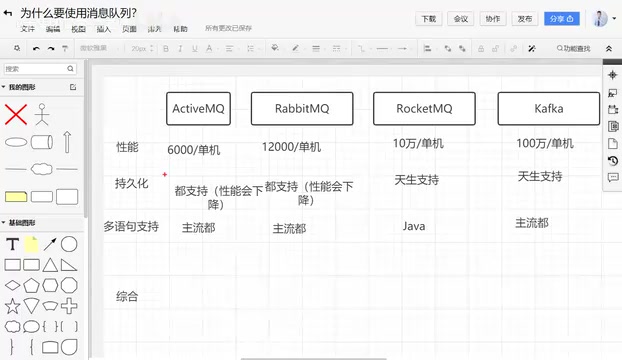
Task: Click the link insert icon in toolbar
Action: click(514, 48)
